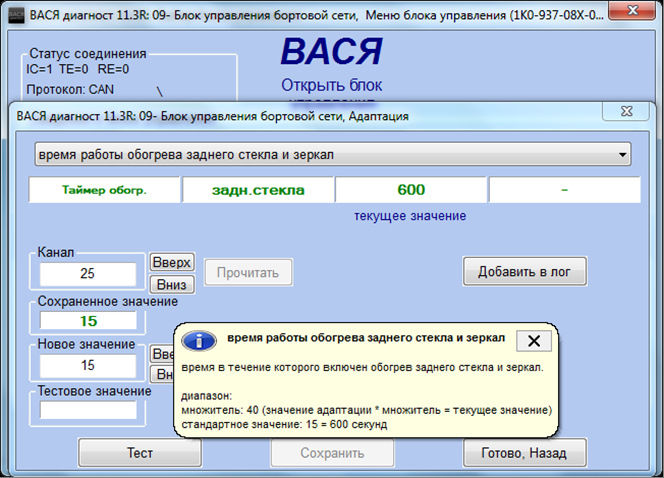Screen dimensions: 664x478
Task: Click the ВАСЯ logo in main window
Action: (332, 52)
